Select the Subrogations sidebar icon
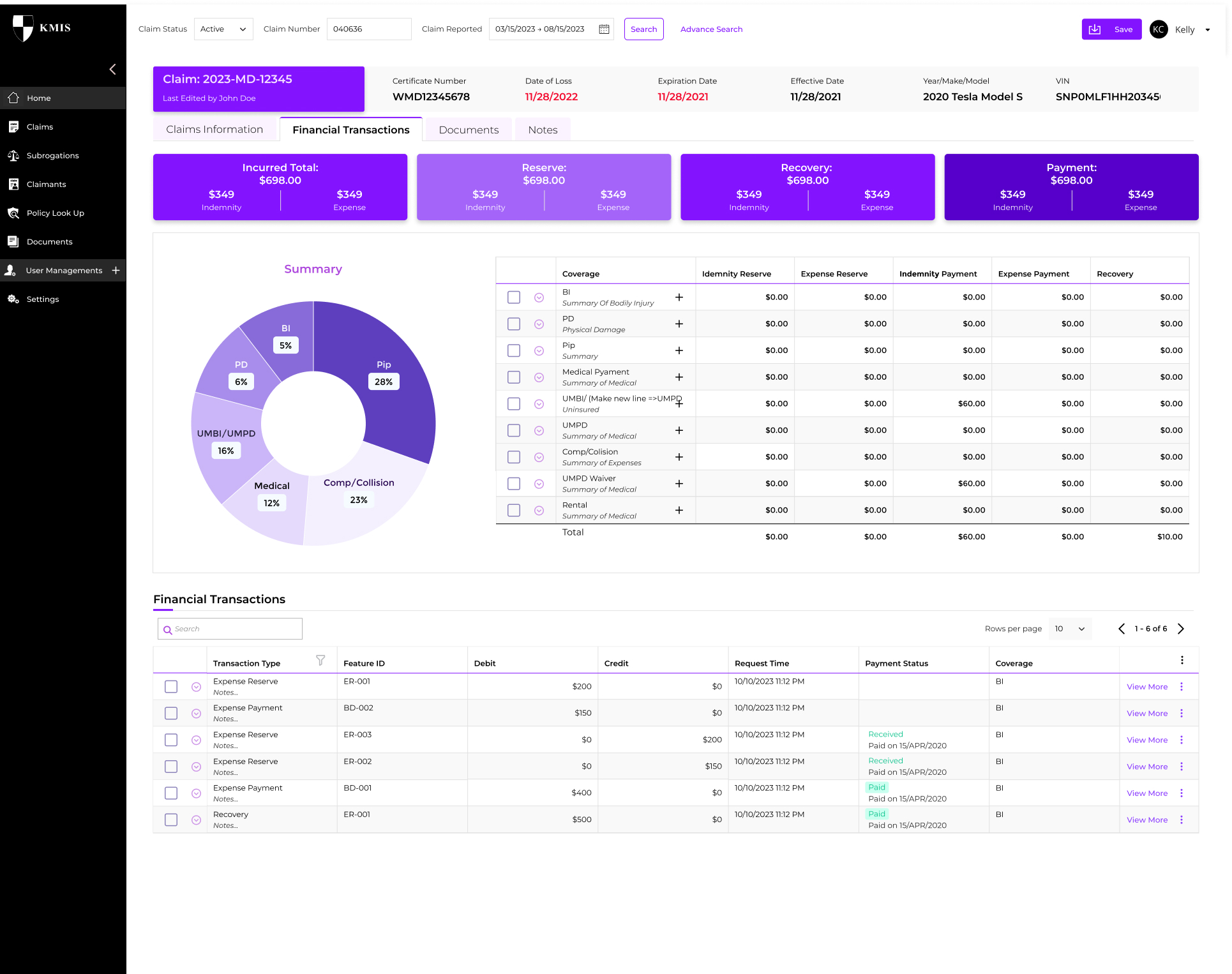This screenshot has width=1232, height=974. (13, 155)
